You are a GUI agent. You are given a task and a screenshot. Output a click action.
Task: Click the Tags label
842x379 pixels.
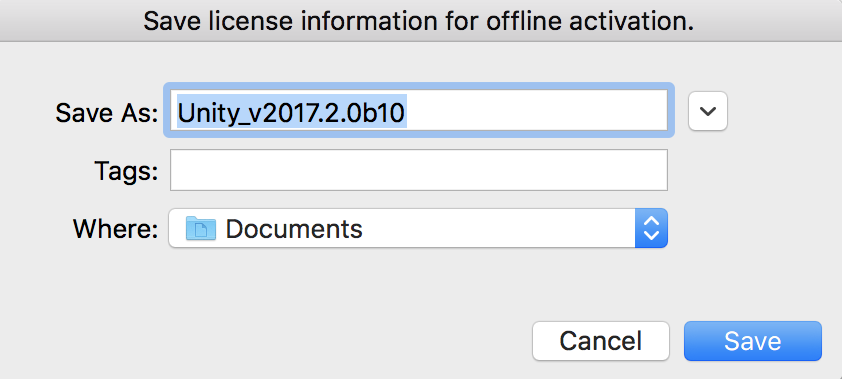click(x=126, y=171)
